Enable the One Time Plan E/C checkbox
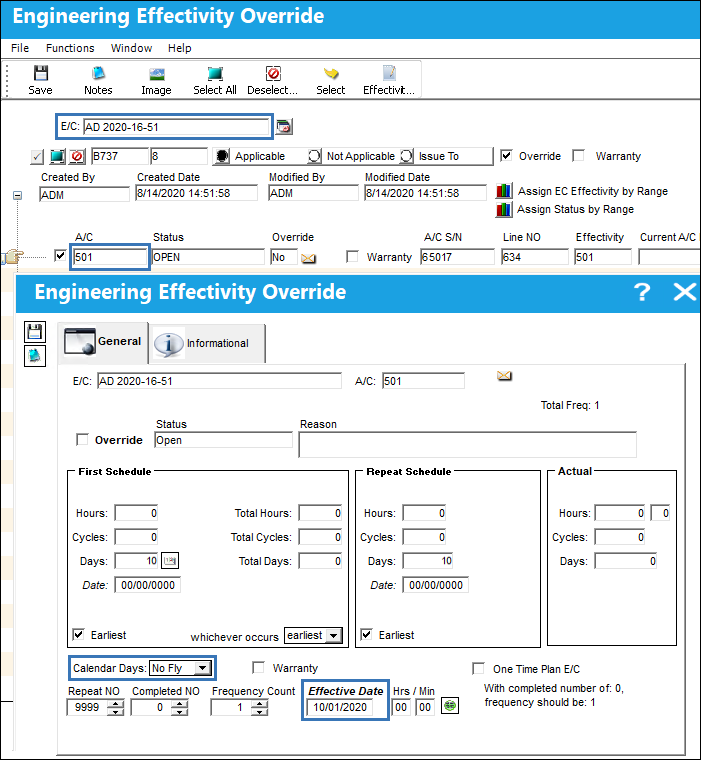 478,669
